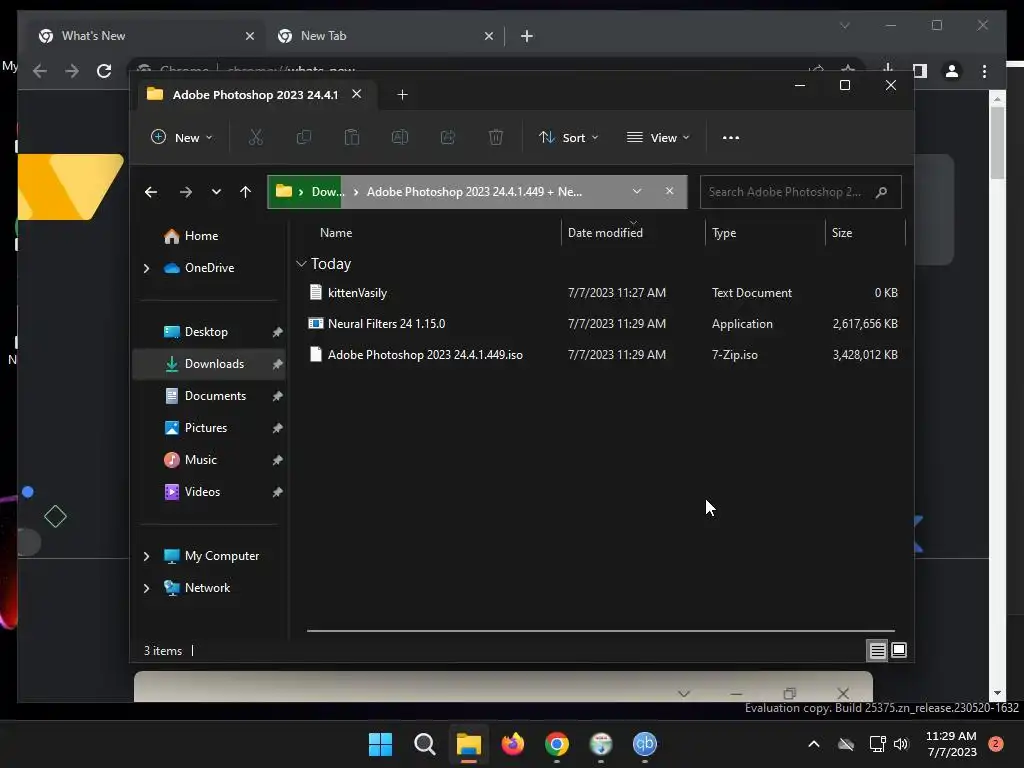Switch to large thumbnails view icon in status bar
1024x768 pixels.
pos(899,650)
